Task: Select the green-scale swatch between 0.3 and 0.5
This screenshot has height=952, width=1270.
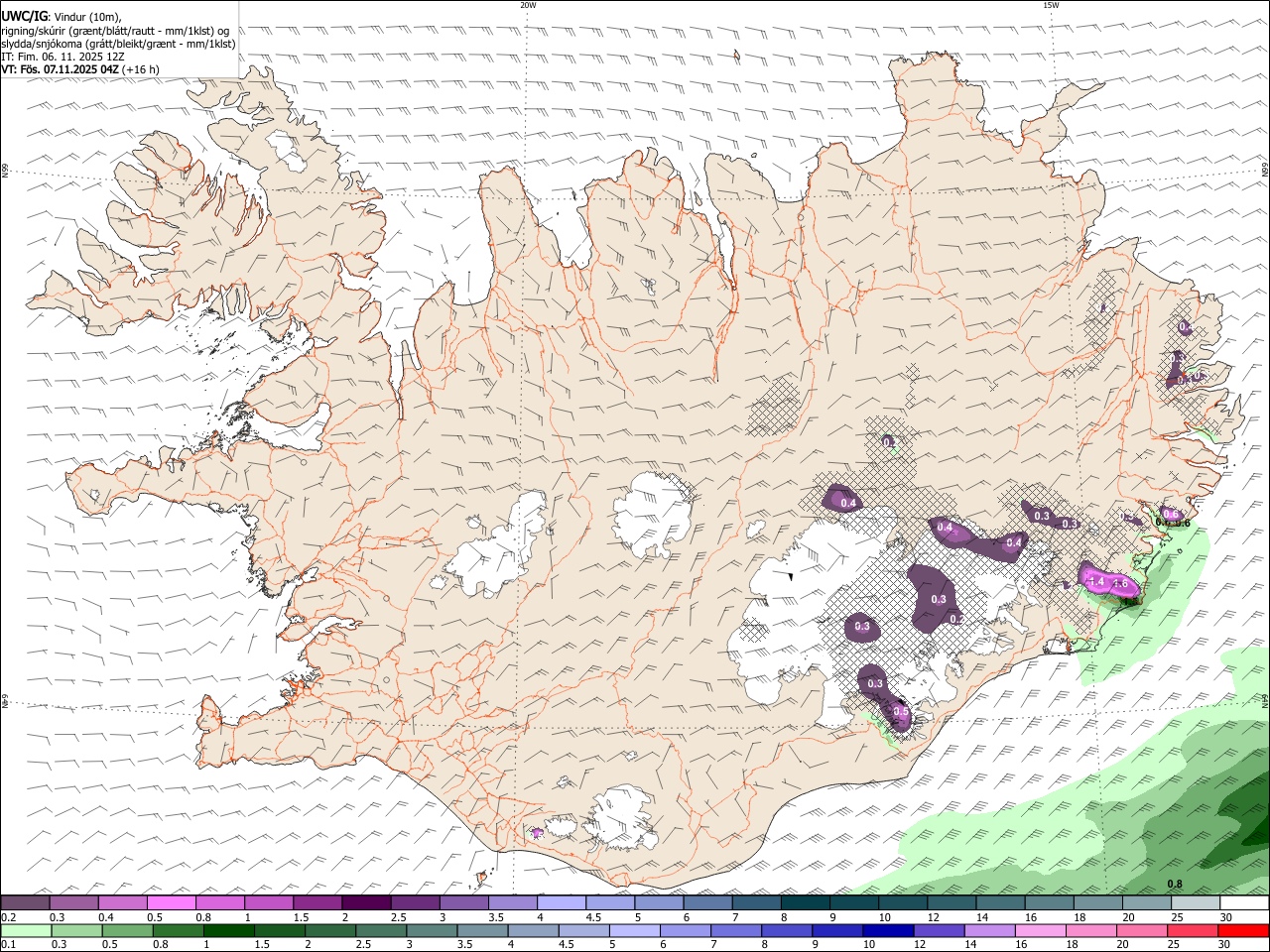Action: (76, 930)
